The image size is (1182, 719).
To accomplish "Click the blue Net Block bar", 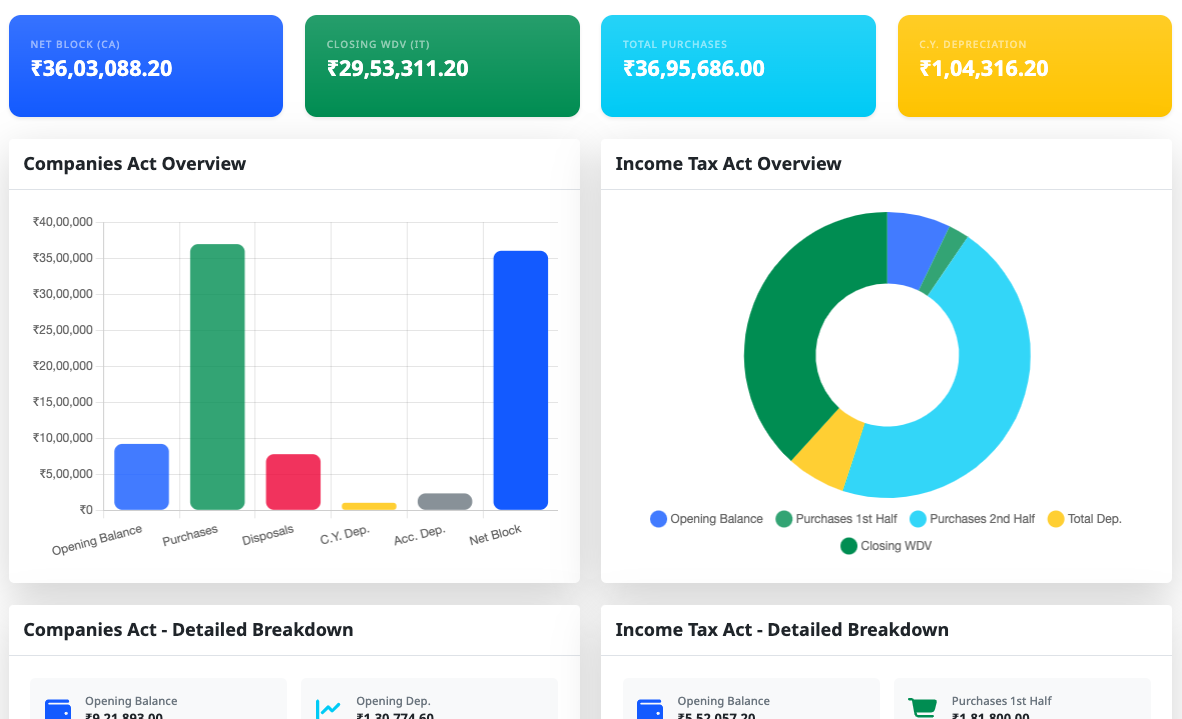I will coord(520,380).
